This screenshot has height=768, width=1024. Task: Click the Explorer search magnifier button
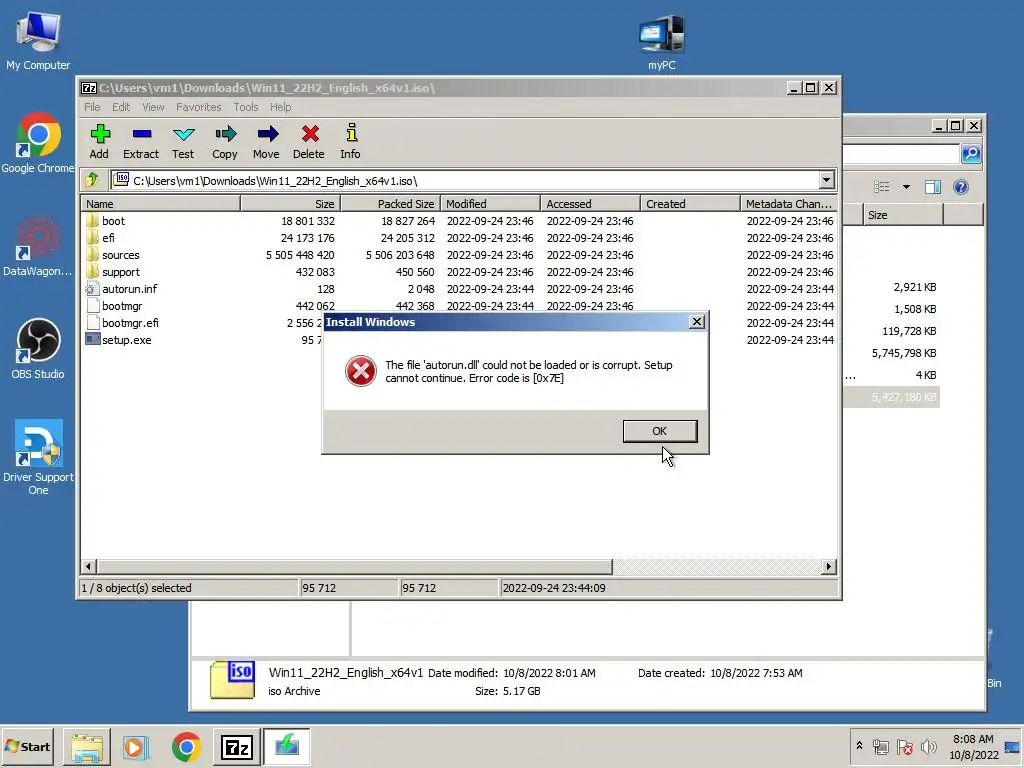coord(971,153)
